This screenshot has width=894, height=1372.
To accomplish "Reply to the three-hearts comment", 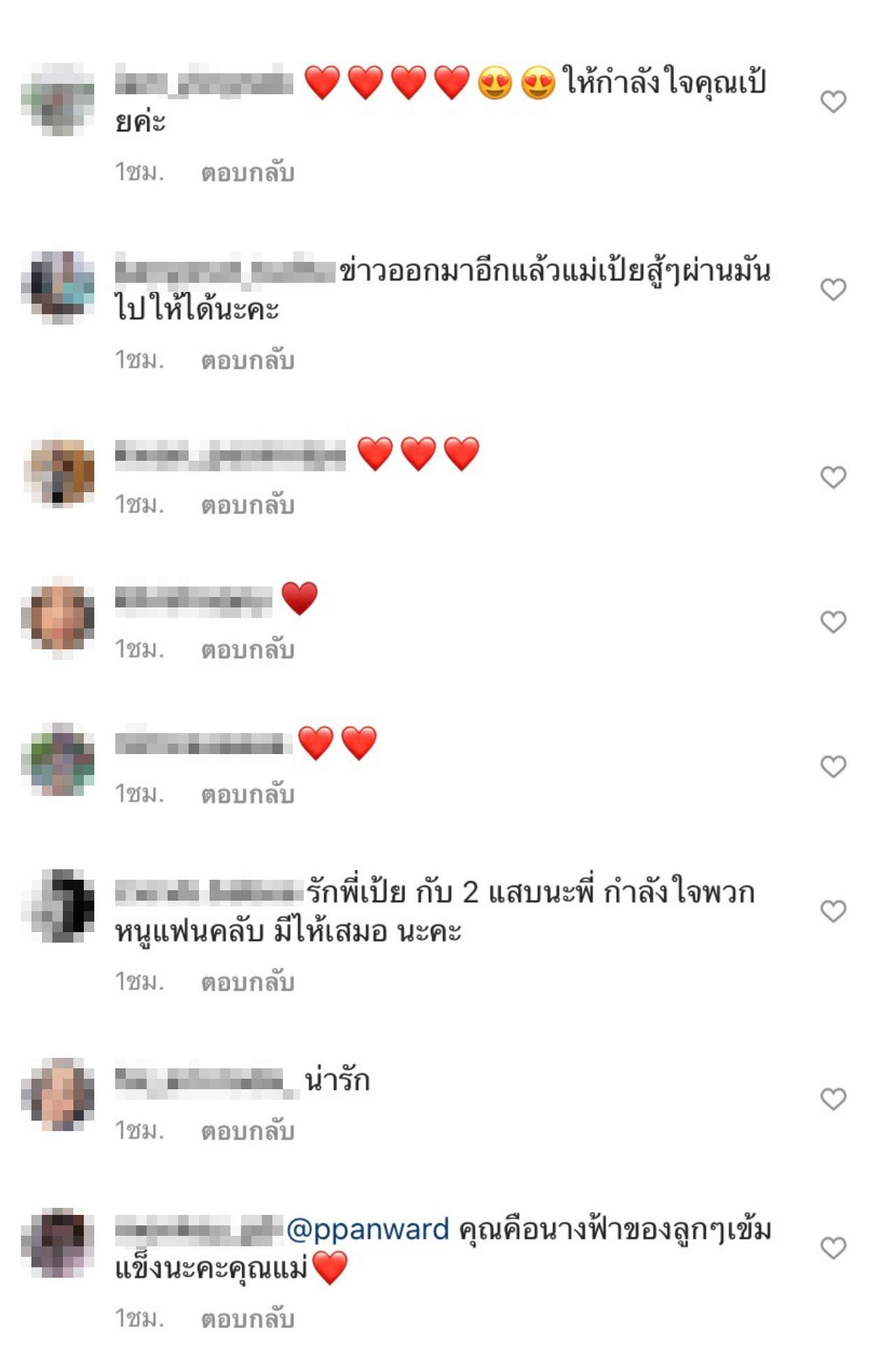I will (247, 505).
